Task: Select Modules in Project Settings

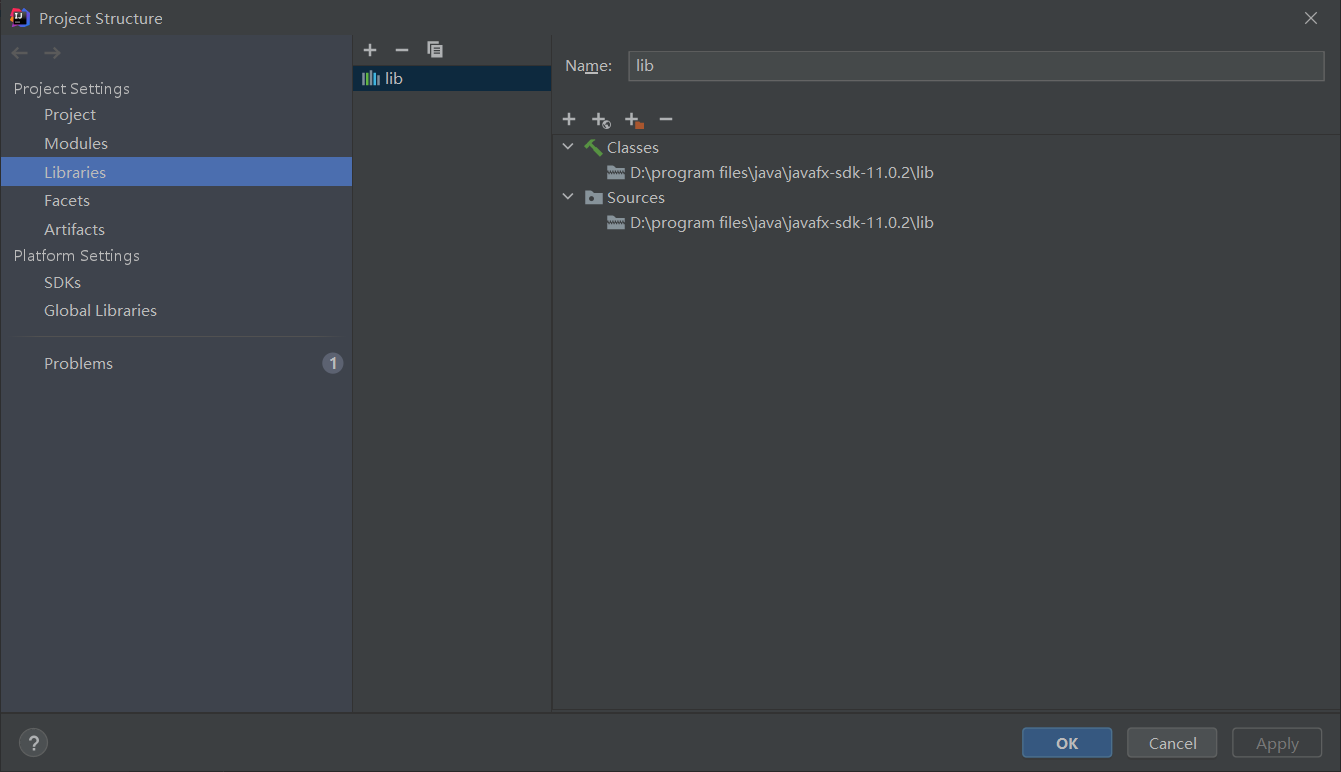Action: 75,142
